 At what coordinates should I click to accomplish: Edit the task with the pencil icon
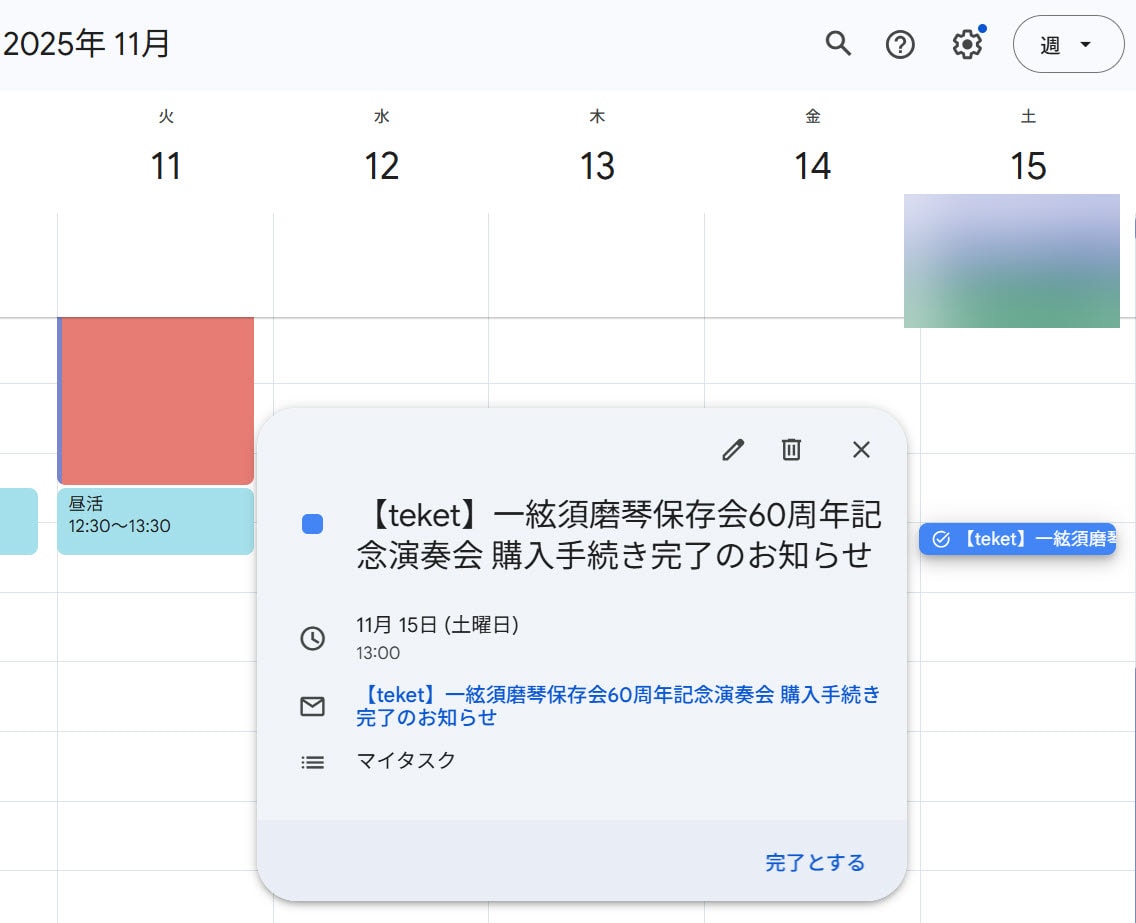pos(733,450)
